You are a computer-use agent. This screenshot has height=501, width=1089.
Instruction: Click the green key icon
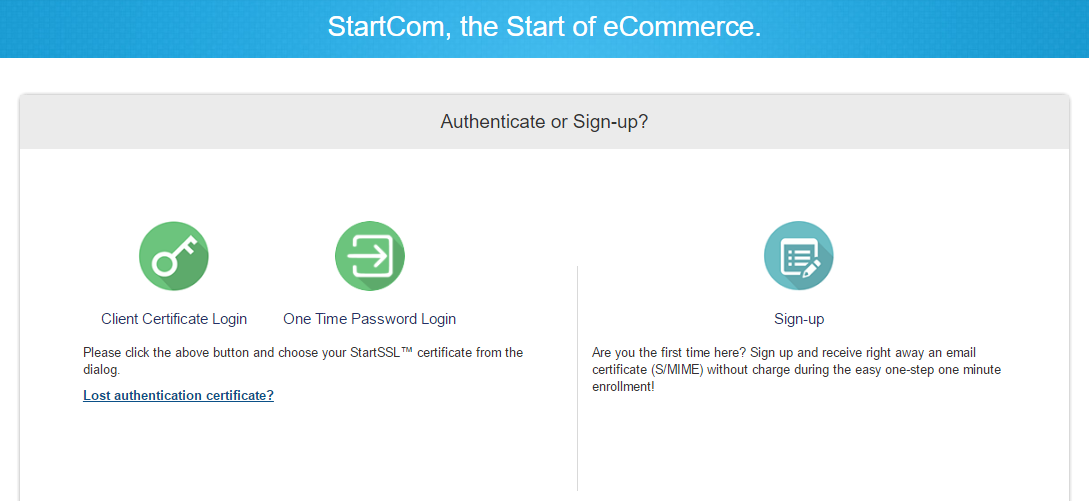(174, 256)
